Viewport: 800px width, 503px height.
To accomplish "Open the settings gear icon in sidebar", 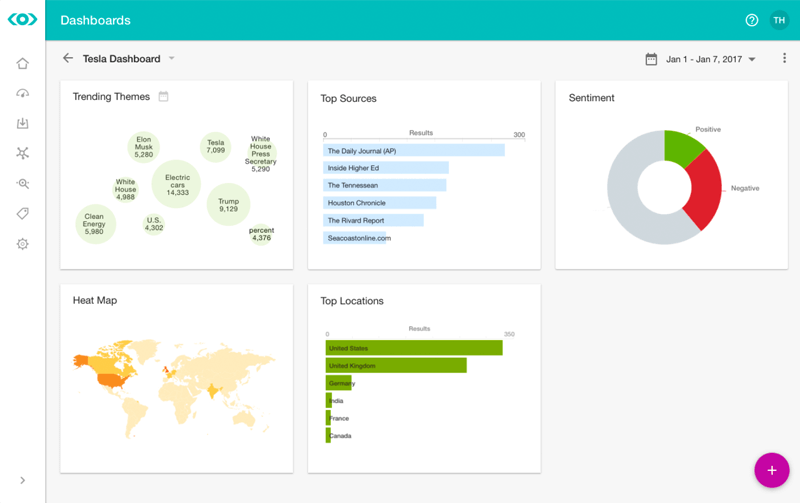I will [22, 244].
